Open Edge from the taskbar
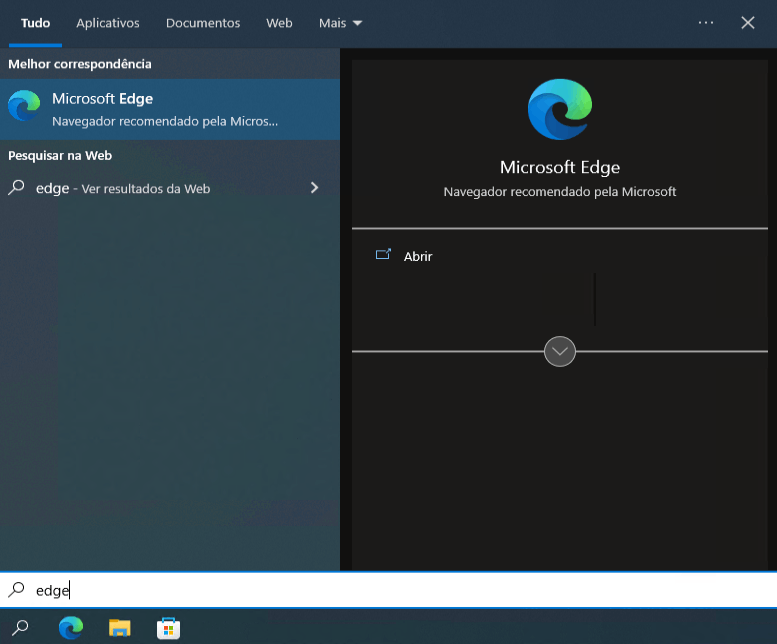Image resolution: width=777 pixels, height=644 pixels. 71,628
